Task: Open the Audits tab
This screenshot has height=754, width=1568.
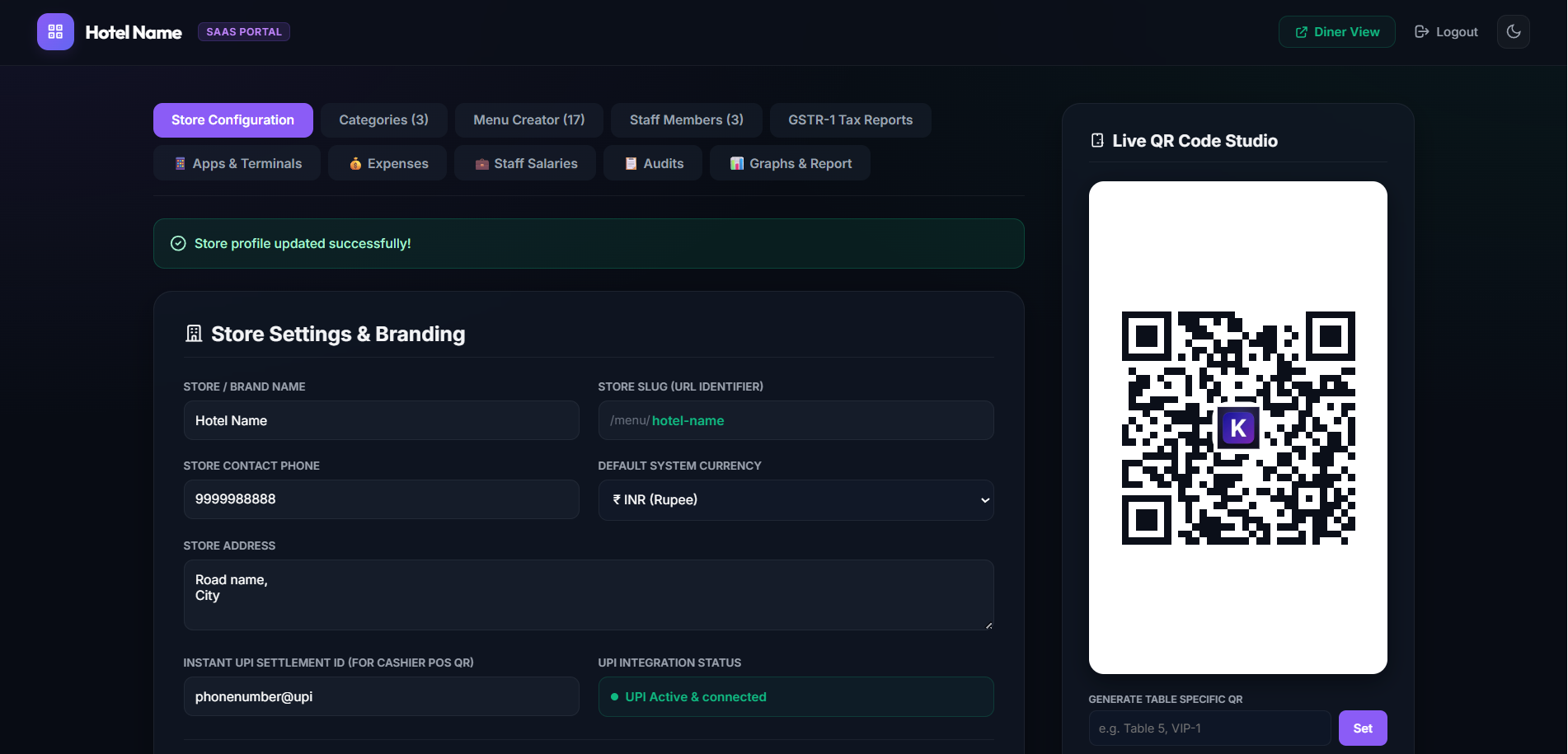Action: (653, 163)
